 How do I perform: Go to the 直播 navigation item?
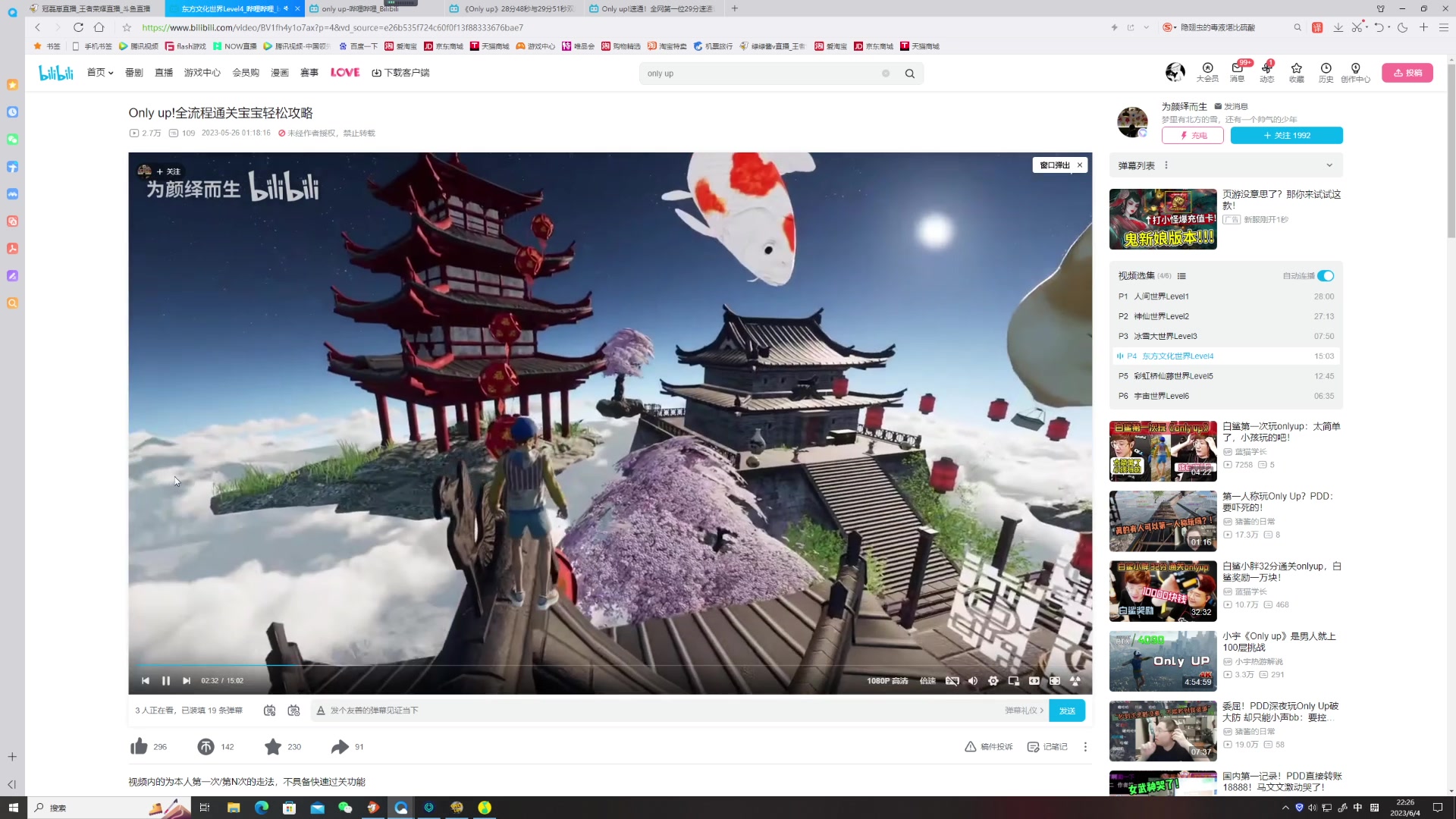[x=164, y=73]
